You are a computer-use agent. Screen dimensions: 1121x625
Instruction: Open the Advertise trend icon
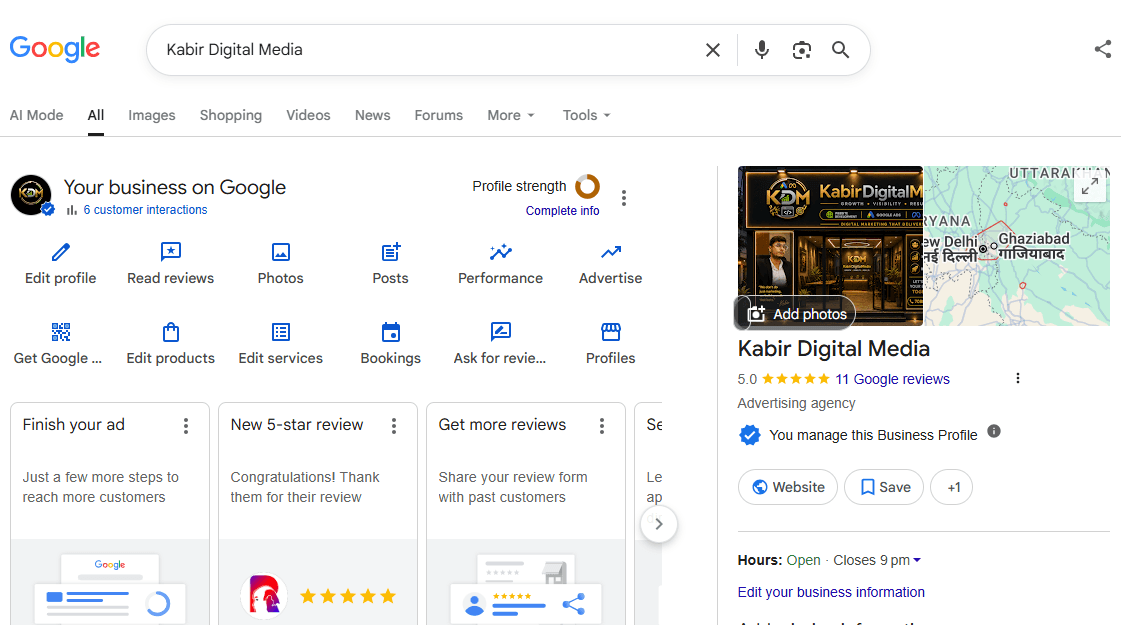tap(611, 252)
